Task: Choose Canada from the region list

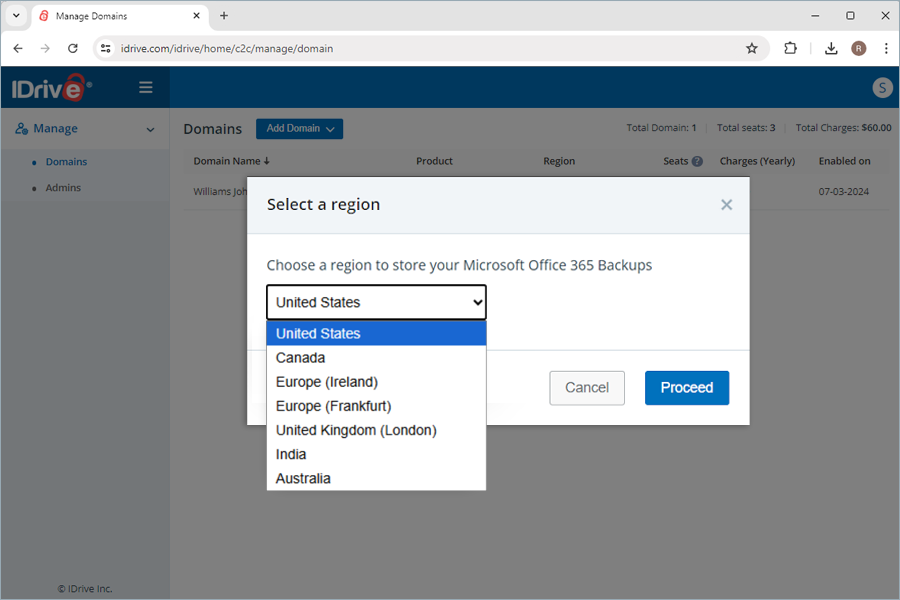Action: click(x=301, y=358)
